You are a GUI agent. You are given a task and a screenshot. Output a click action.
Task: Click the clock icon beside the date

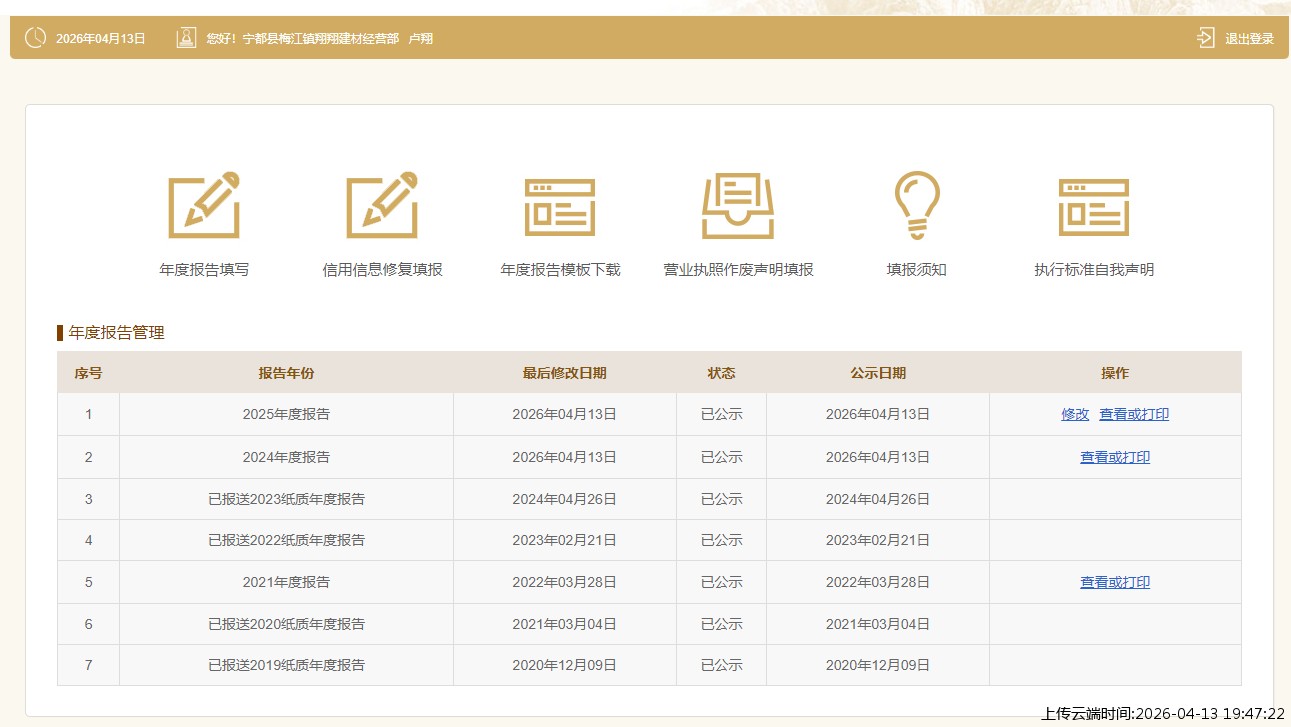[x=35, y=38]
